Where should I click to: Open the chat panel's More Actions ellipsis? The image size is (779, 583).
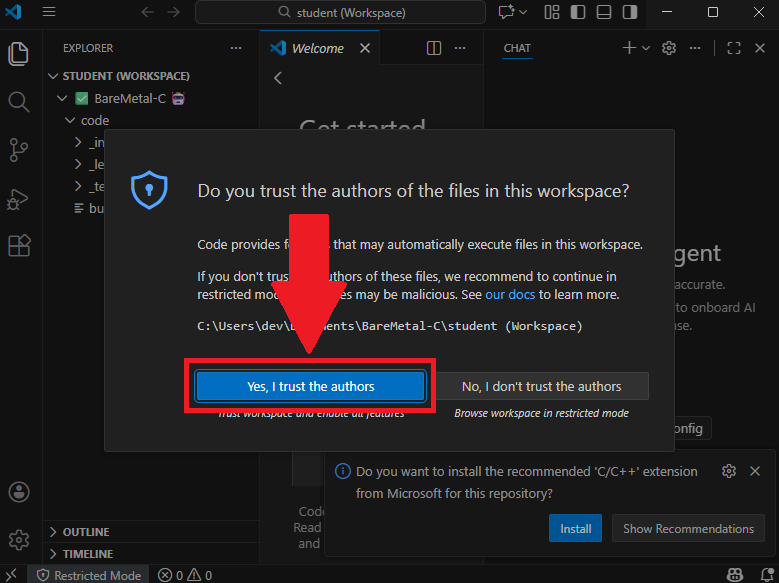click(695, 48)
